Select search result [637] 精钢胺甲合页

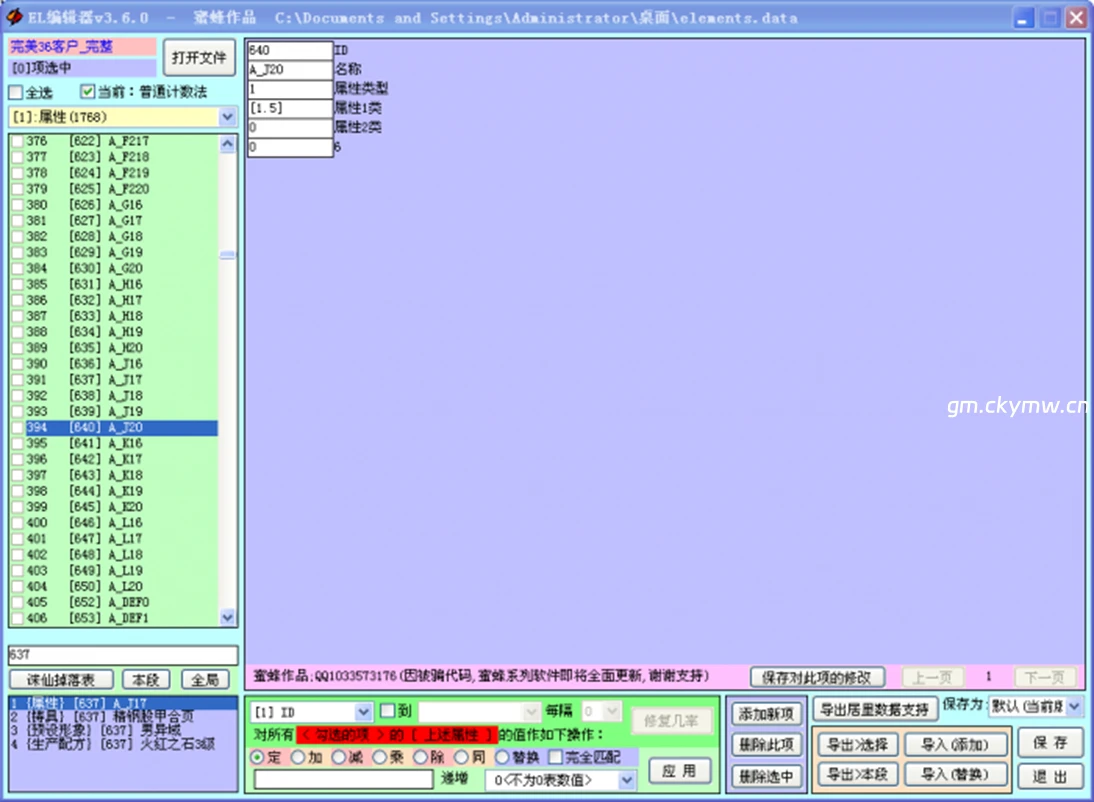(x=123, y=717)
